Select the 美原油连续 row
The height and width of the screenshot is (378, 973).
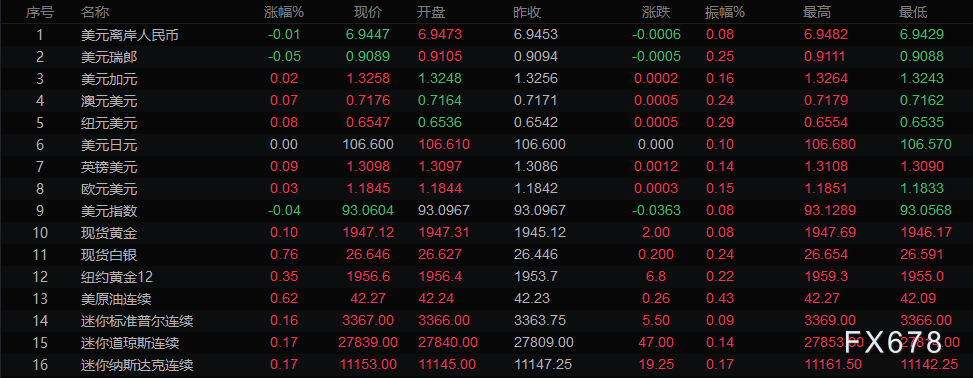click(486, 299)
